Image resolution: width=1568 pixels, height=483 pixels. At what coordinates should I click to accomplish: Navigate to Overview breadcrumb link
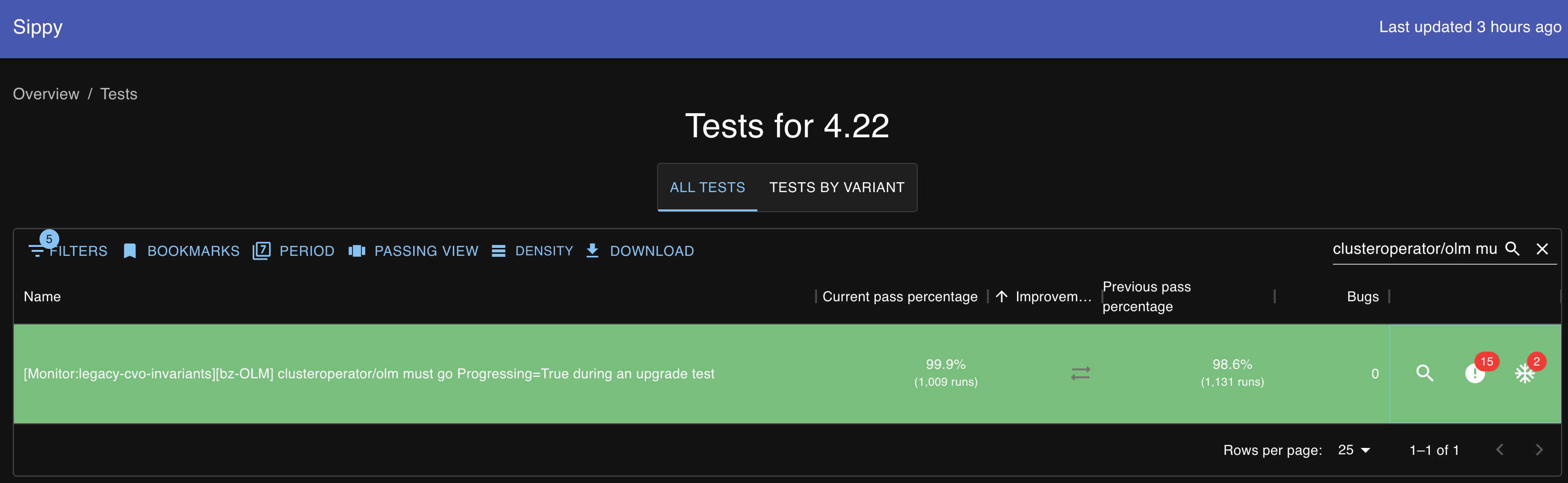pyautogui.click(x=46, y=94)
